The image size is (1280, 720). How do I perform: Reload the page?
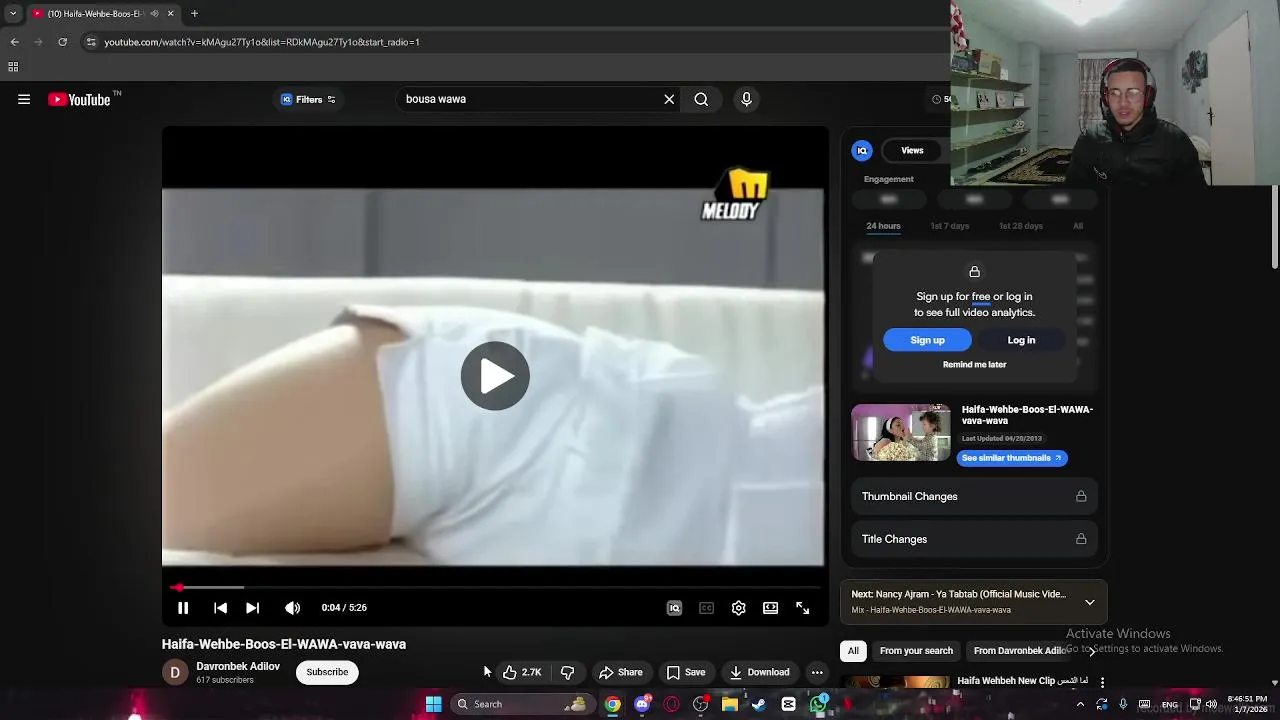62,42
